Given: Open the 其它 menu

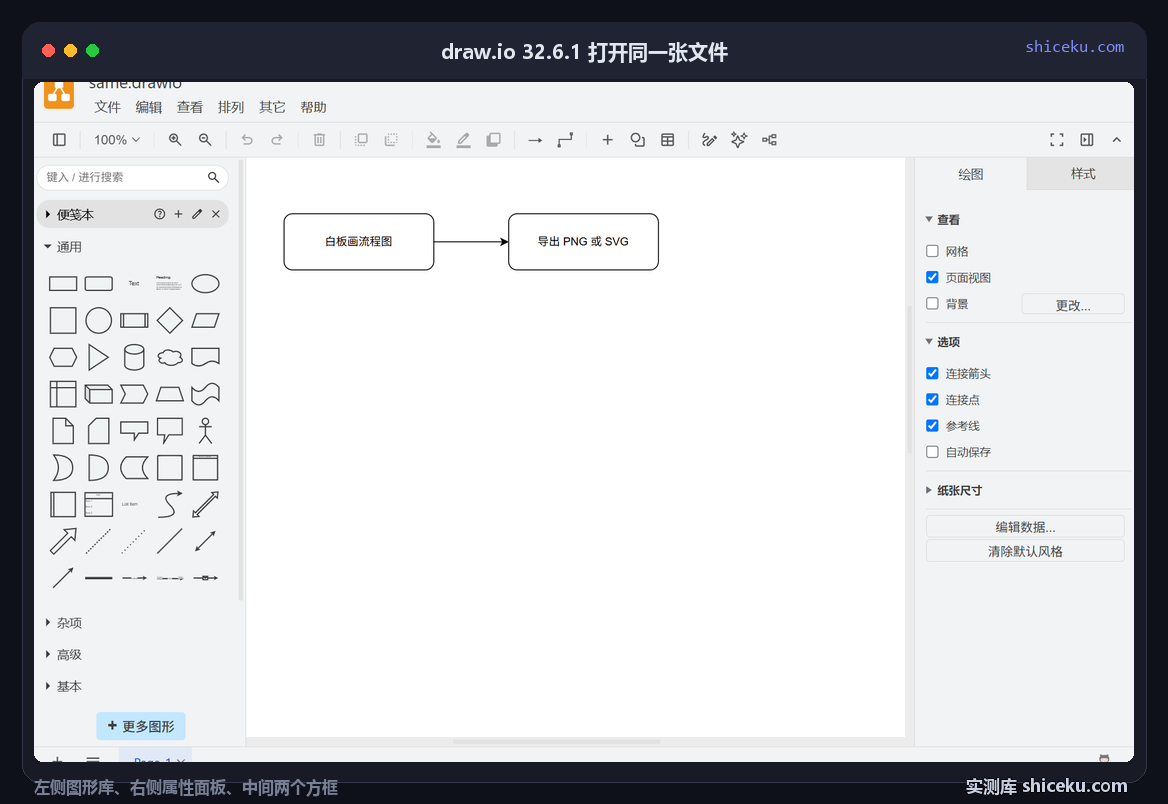Looking at the screenshot, I should tap(272, 107).
